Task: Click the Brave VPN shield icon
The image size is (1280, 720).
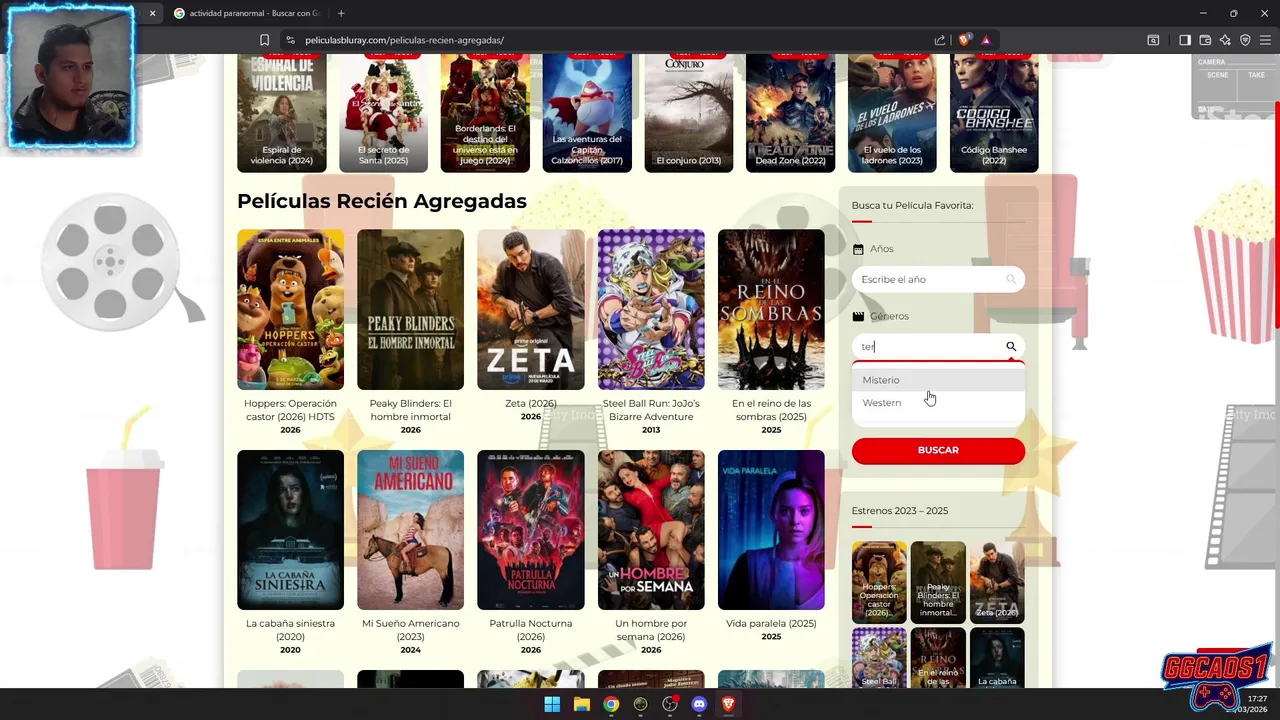Action: point(1245,40)
